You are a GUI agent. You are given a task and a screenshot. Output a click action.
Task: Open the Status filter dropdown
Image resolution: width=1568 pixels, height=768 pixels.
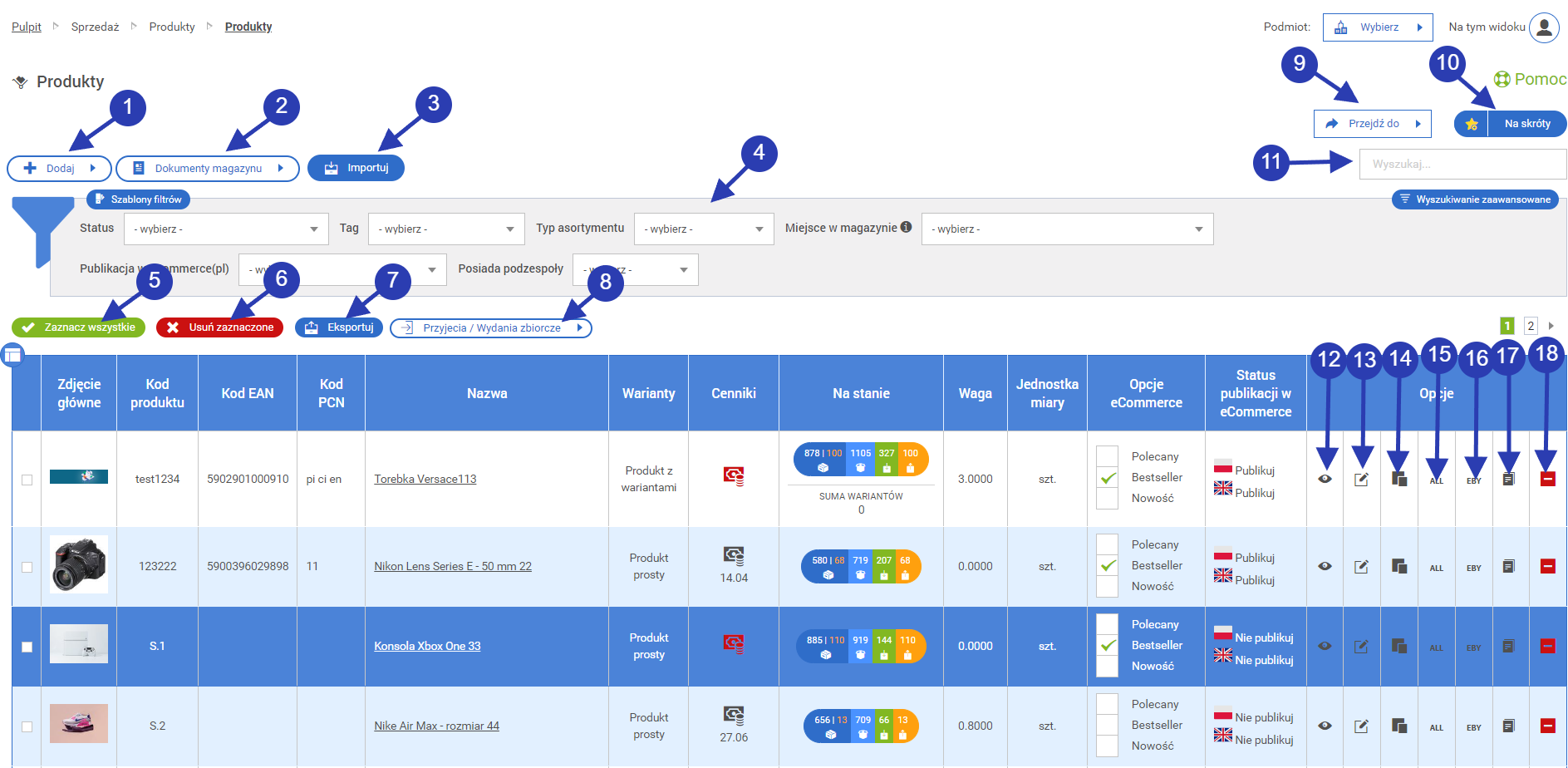[226, 229]
